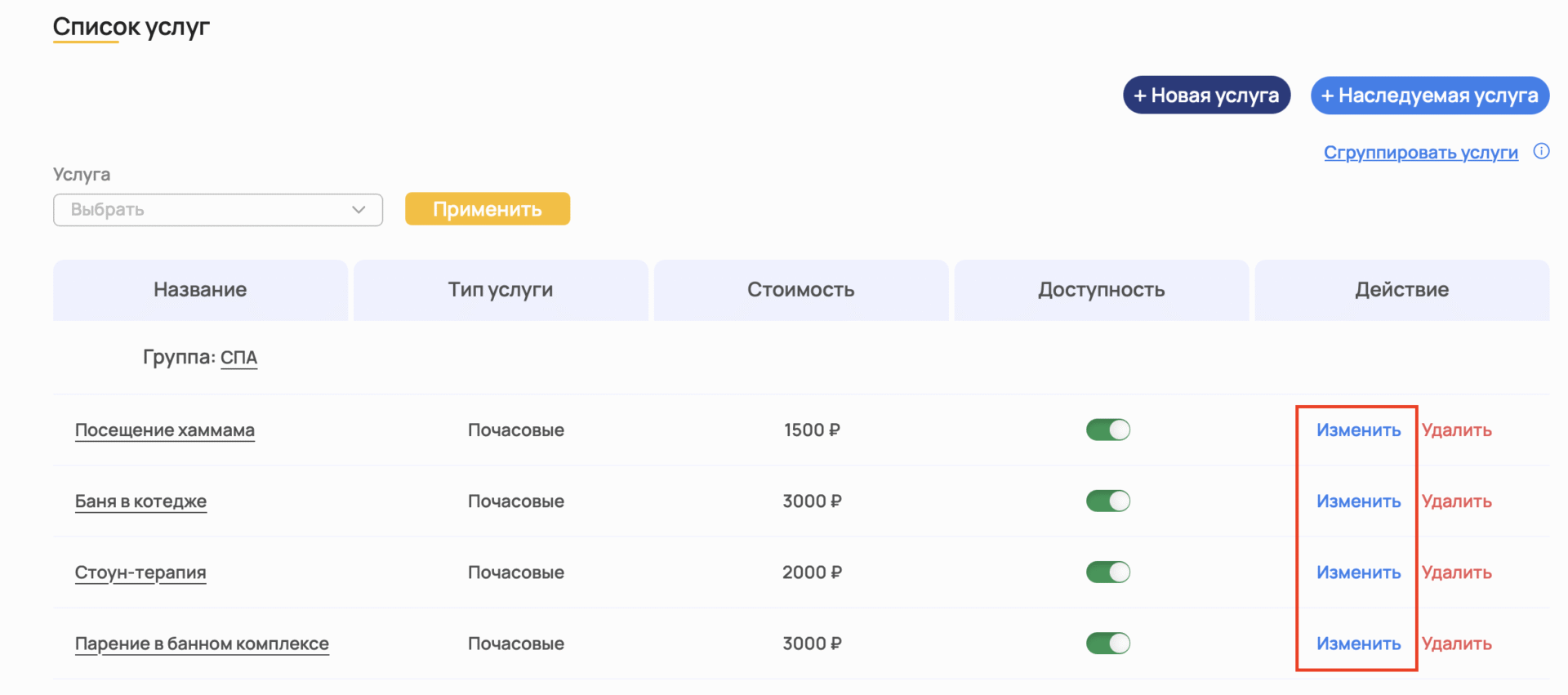Image resolution: width=1568 pixels, height=695 pixels.
Task: Toggle Парение в банном комплексе availability
Action: [1107, 644]
